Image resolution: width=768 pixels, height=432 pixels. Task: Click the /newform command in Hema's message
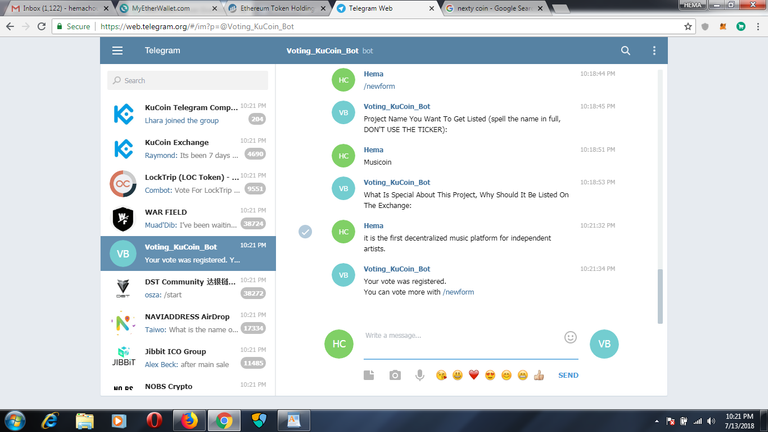(x=379, y=86)
